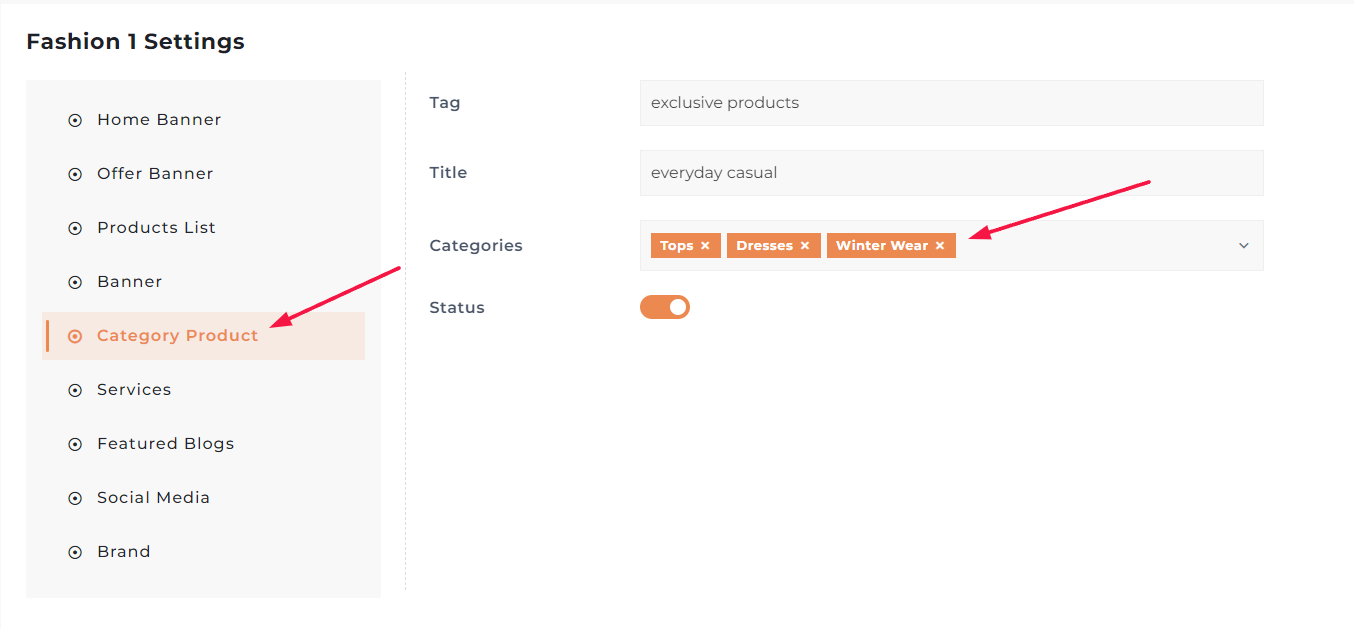
Task: Expand the Categories dropdown arrow
Action: (x=1244, y=246)
